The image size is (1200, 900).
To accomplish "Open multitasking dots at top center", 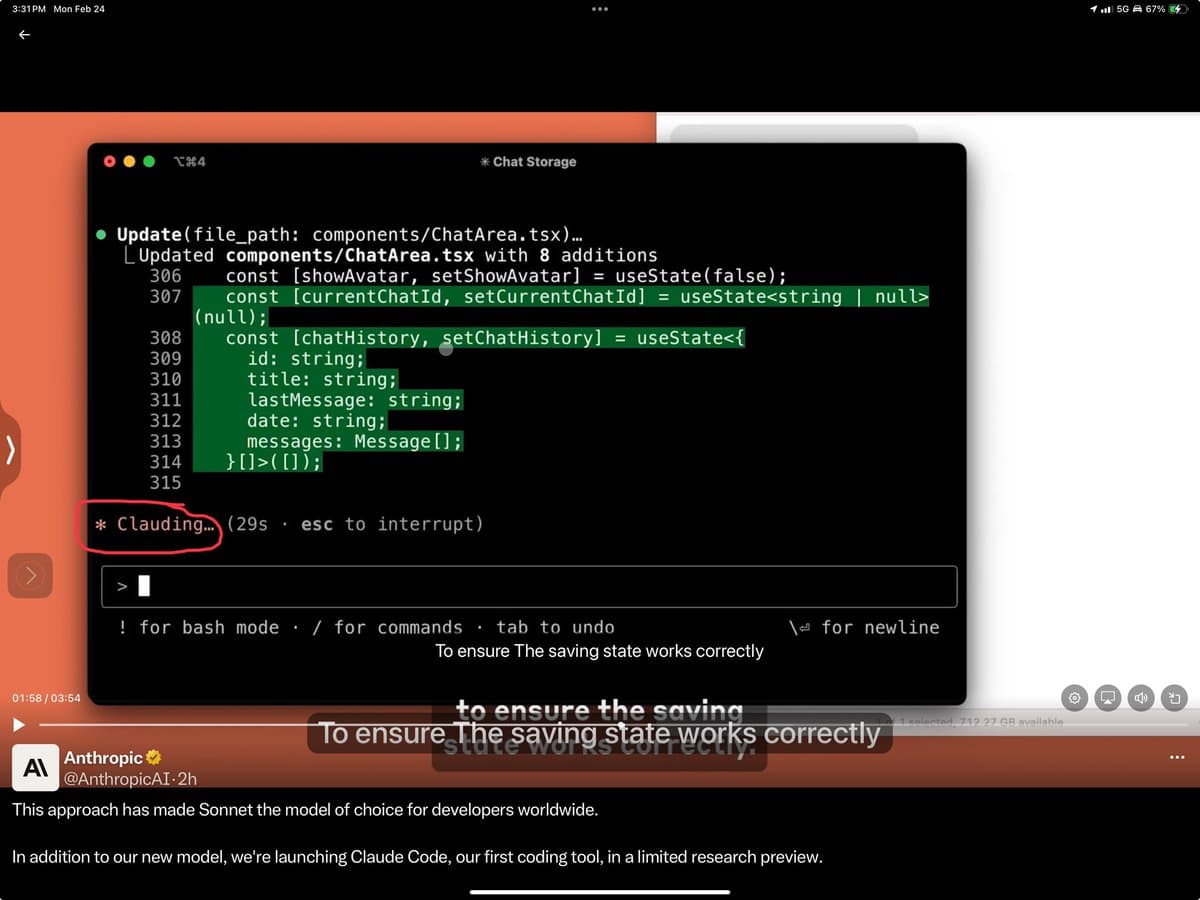I will [x=600, y=10].
